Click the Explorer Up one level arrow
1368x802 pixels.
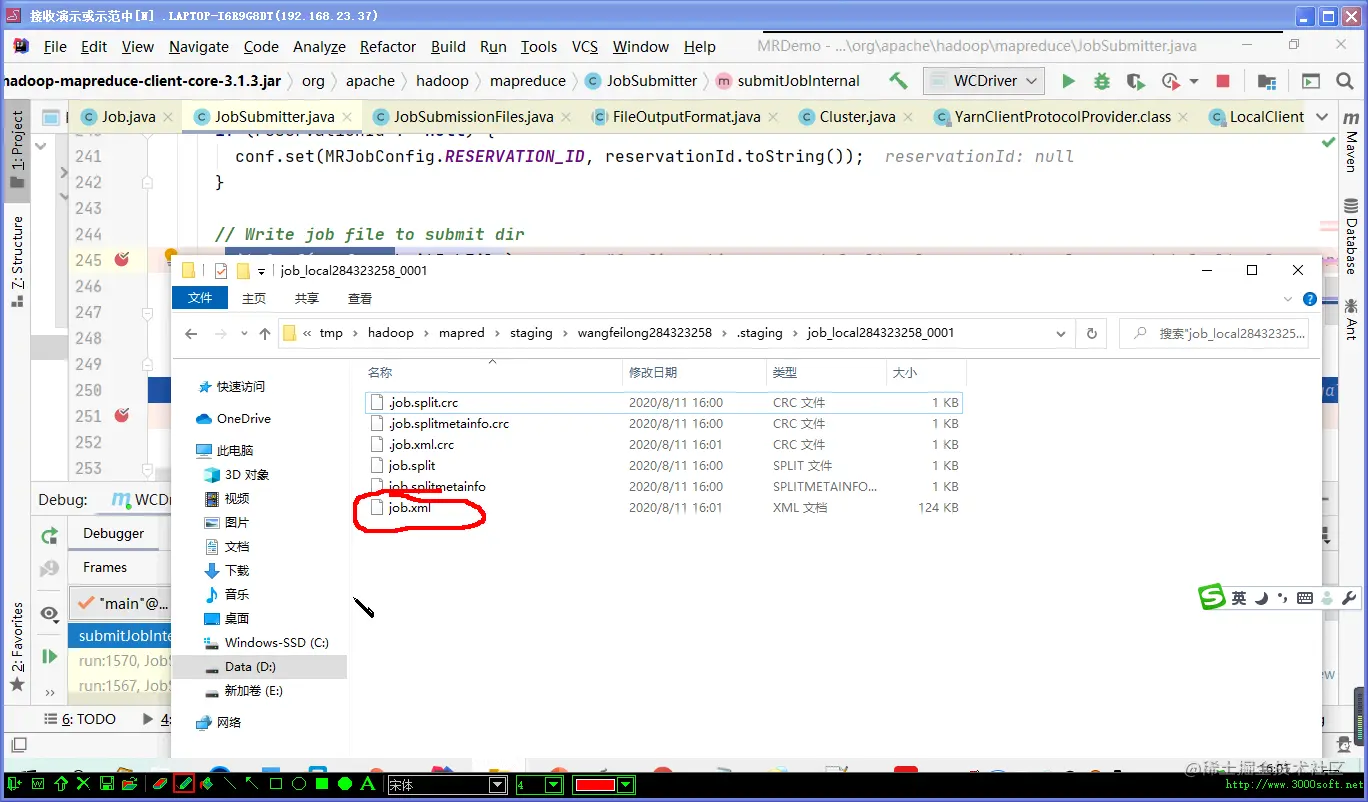[264, 333]
